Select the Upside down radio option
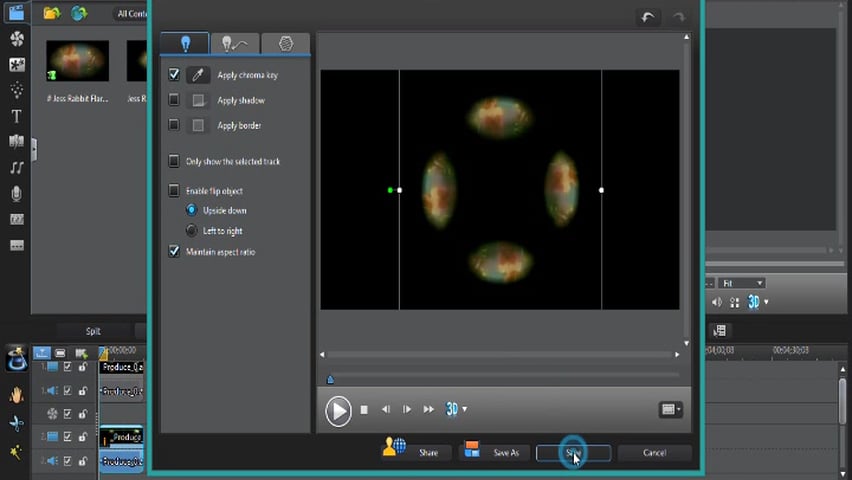The width and height of the screenshot is (852, 480). (191, 210)
